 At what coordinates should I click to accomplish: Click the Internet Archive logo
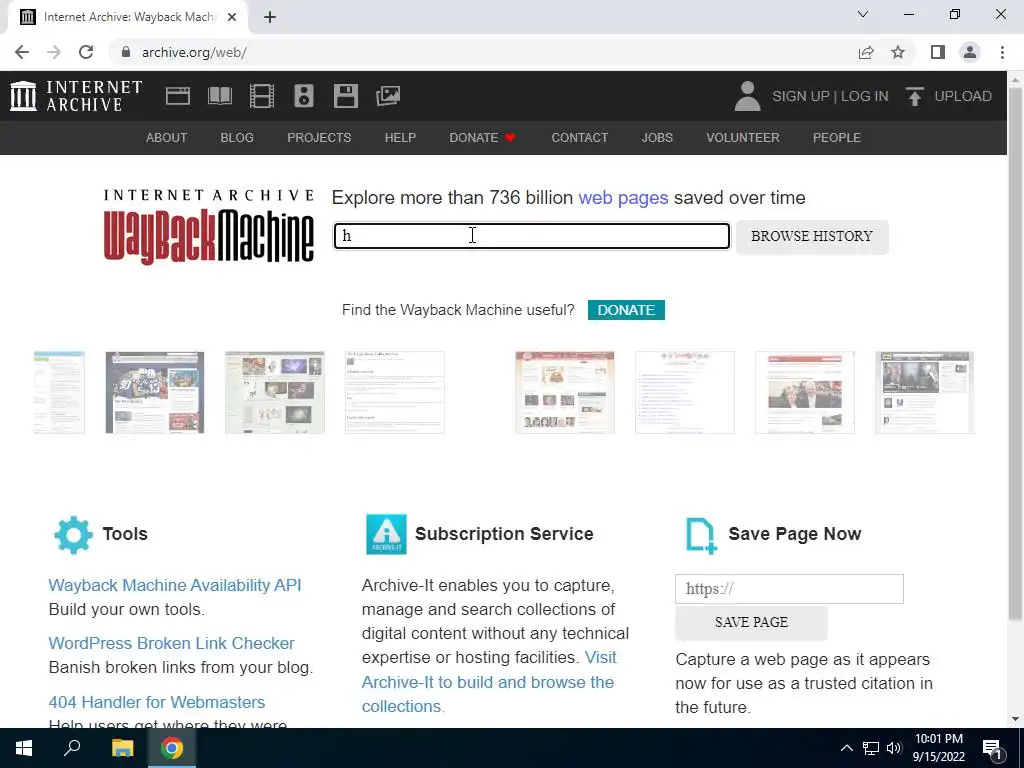(76, 96)
